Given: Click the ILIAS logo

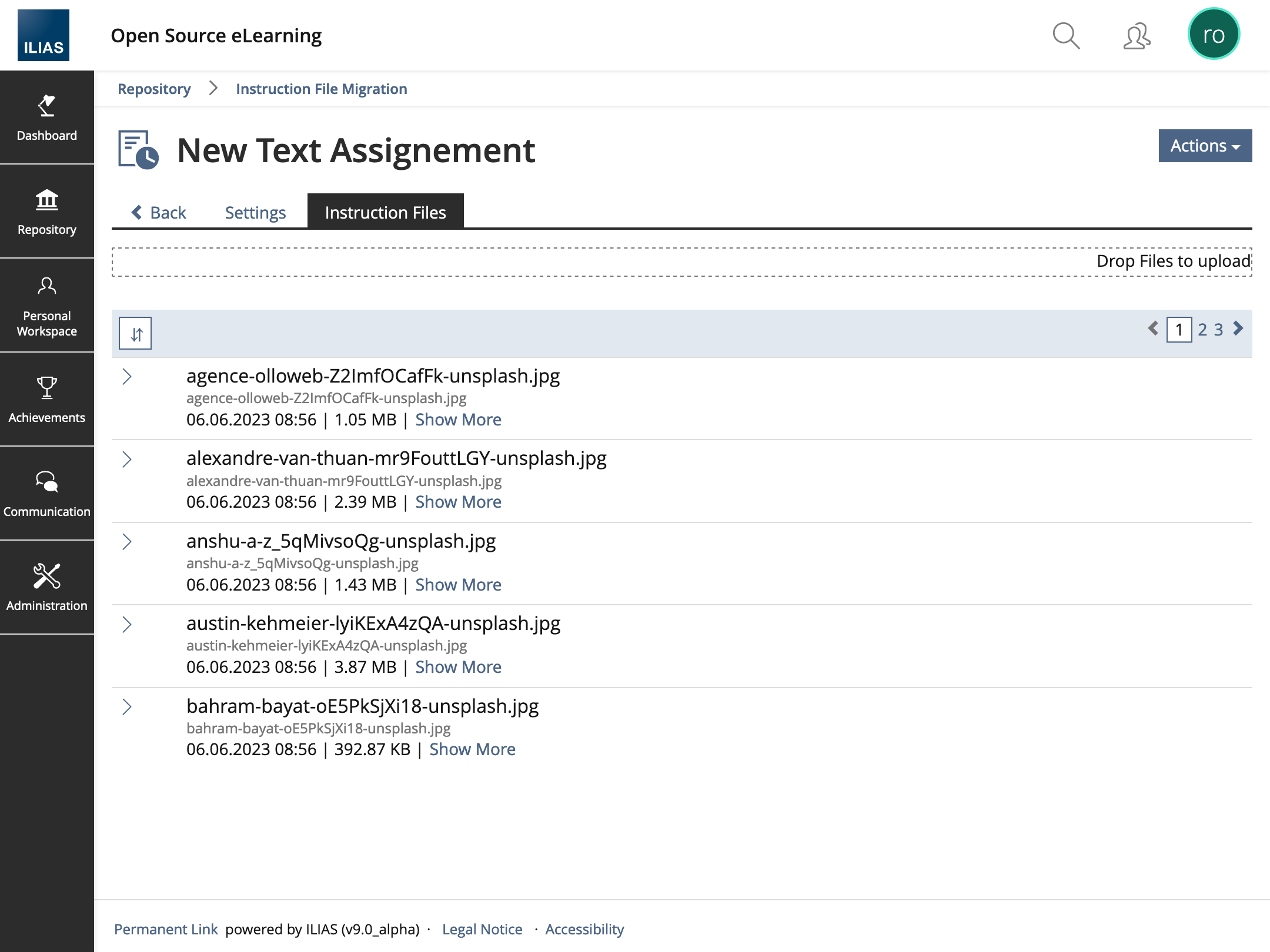Looking at the screenshot, I should (44, 35).
